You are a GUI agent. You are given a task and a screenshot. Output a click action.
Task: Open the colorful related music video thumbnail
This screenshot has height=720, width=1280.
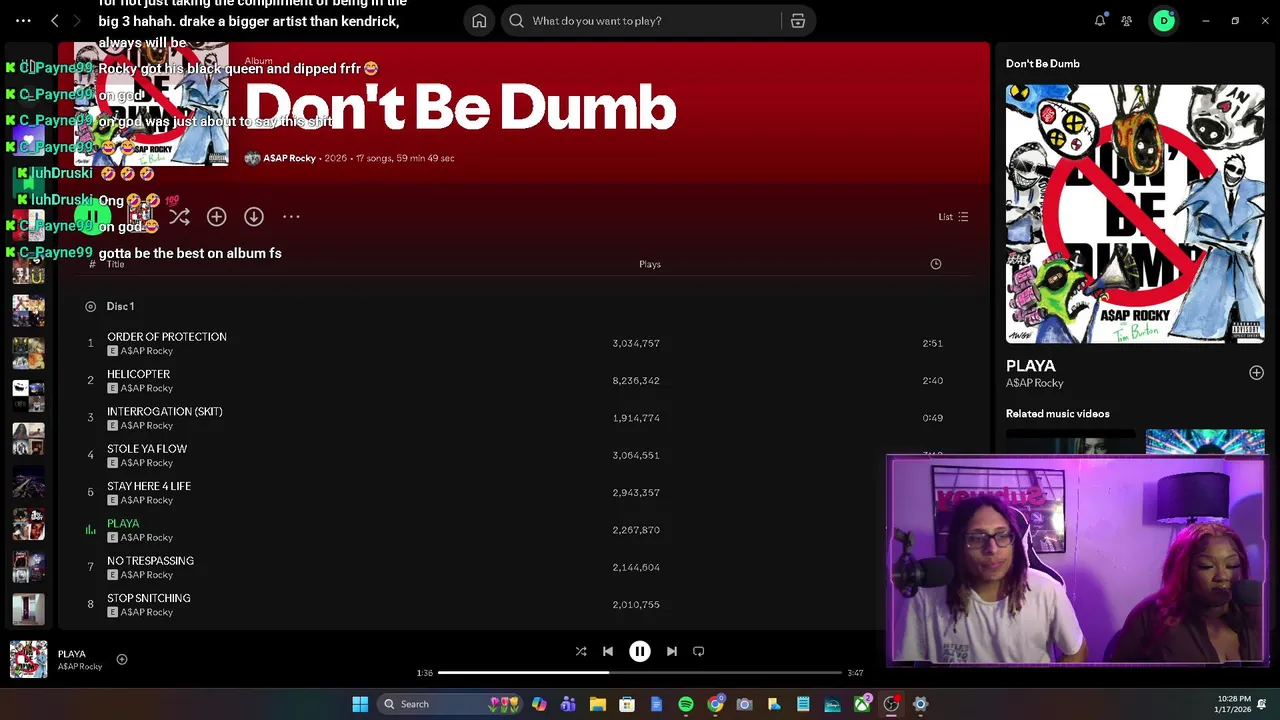pos(1205,442)
